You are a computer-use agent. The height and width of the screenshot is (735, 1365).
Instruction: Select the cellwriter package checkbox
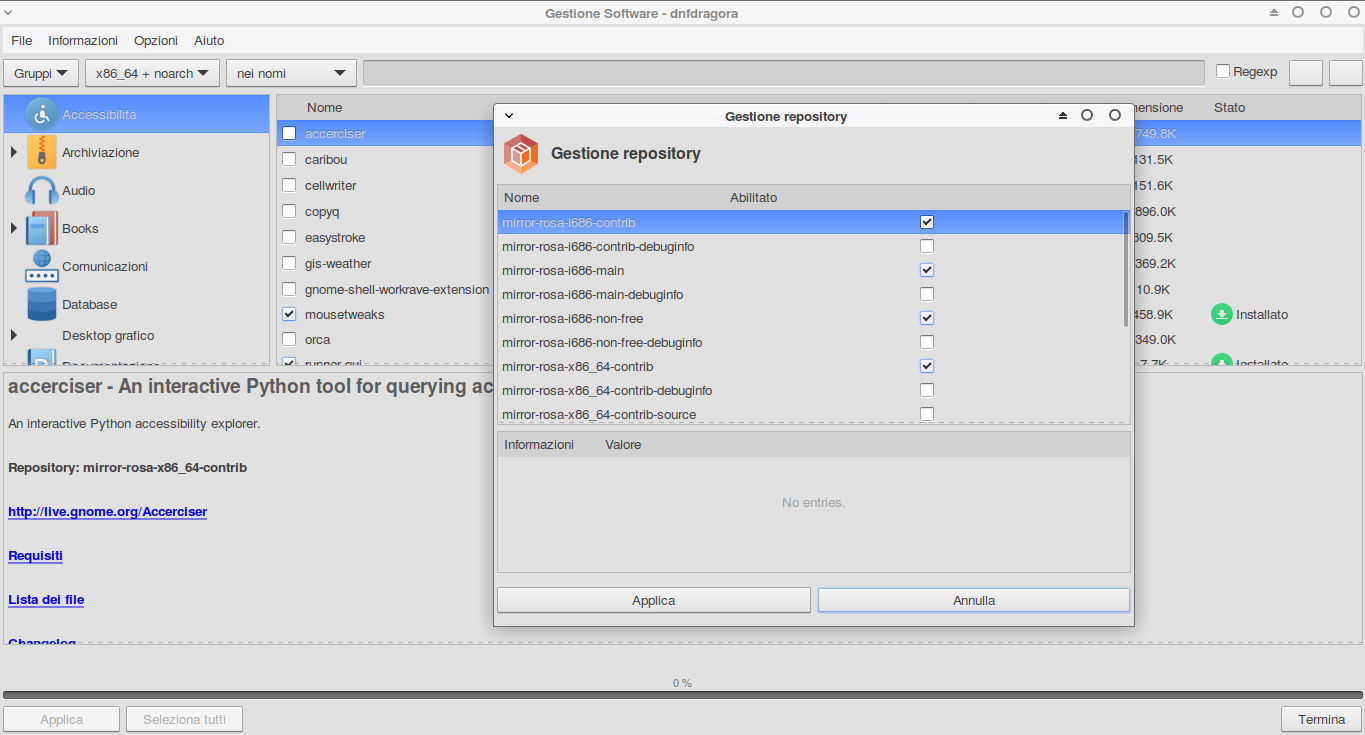point(289,185)
